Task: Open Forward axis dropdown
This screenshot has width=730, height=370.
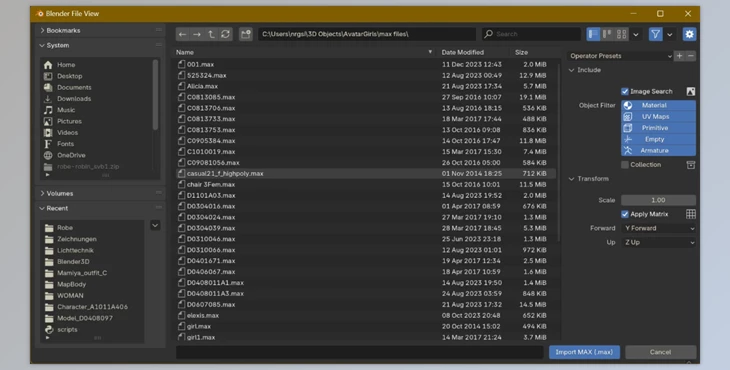Action: [x=658, y=229]
